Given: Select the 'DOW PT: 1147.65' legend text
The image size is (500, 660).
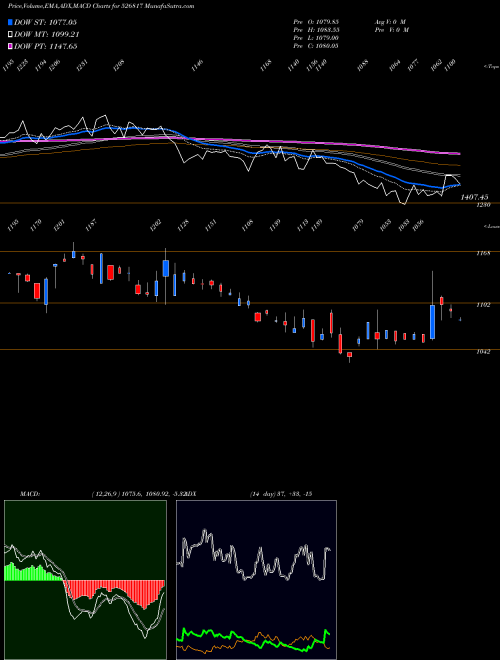Looking at the screenshot, I should coord(45,46).
